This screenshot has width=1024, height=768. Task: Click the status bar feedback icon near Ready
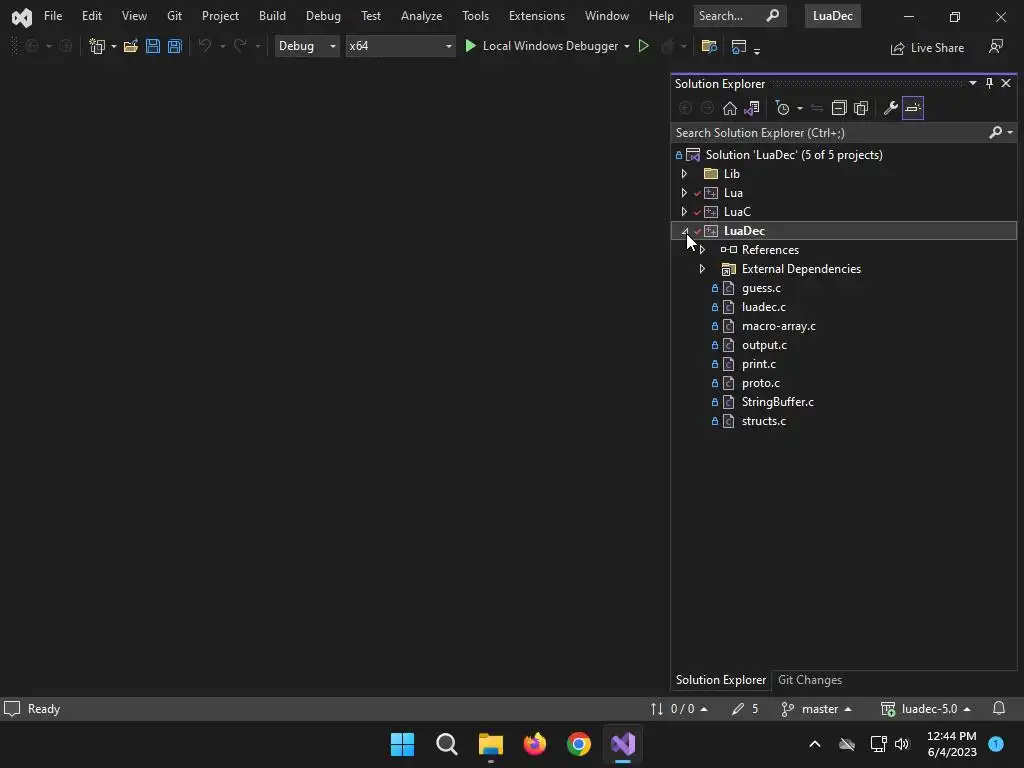12,709
